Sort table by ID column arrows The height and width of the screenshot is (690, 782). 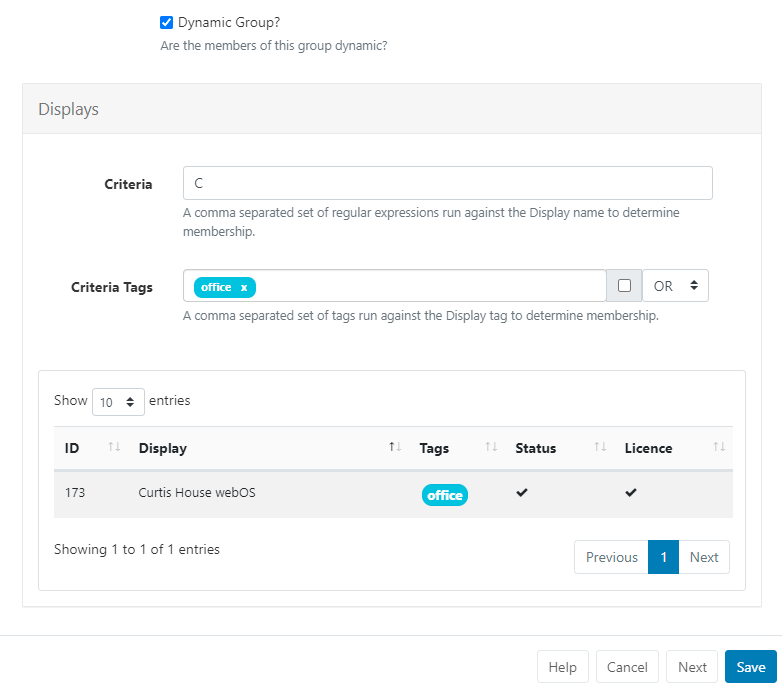click(113, 448)
